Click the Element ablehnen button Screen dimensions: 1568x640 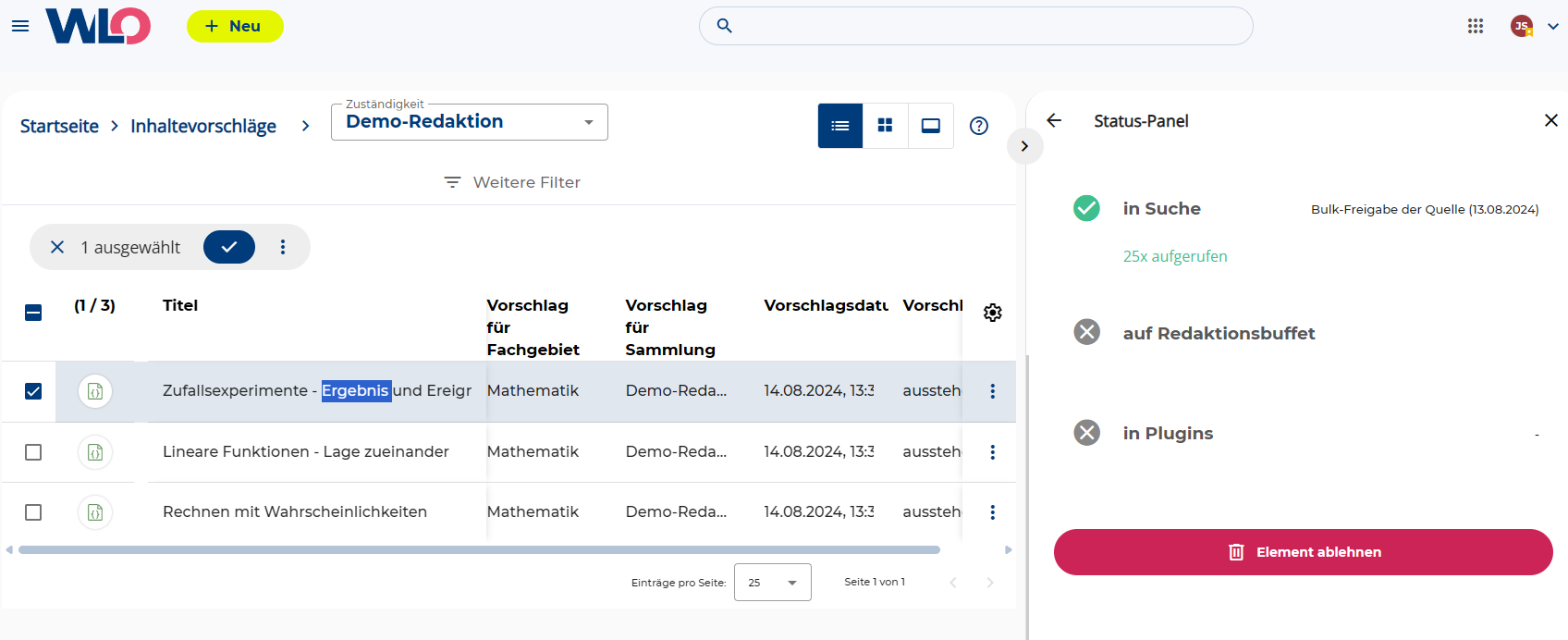[x=1304, y=552]
